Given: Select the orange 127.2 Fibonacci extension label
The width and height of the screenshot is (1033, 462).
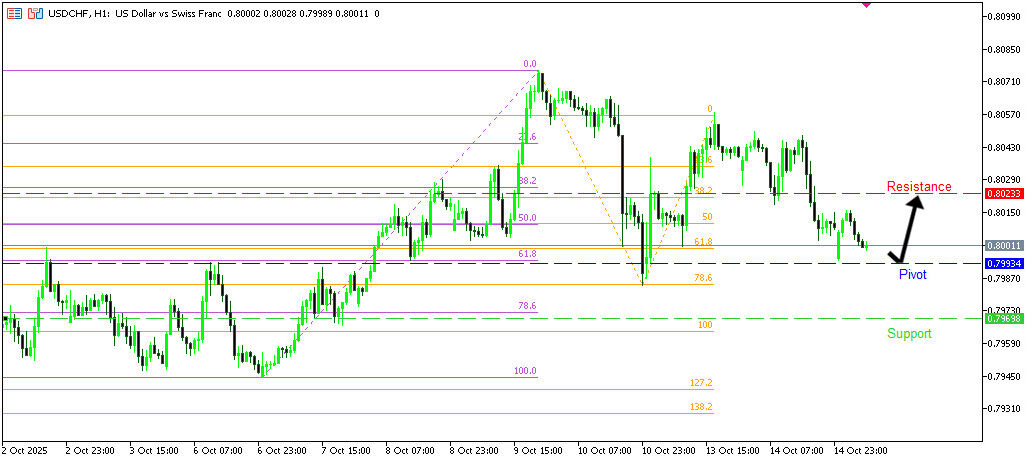Looking at the screenshot, I should (x=701, y=383).
